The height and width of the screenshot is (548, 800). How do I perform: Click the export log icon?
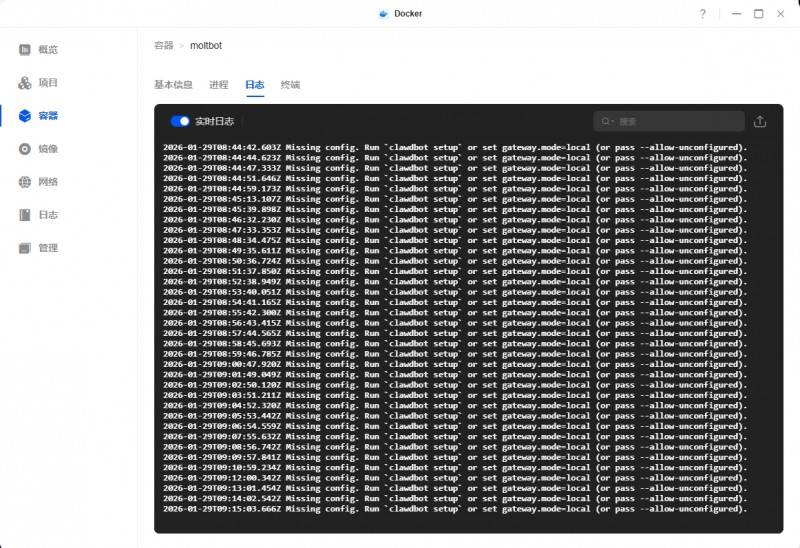[760, 121]
